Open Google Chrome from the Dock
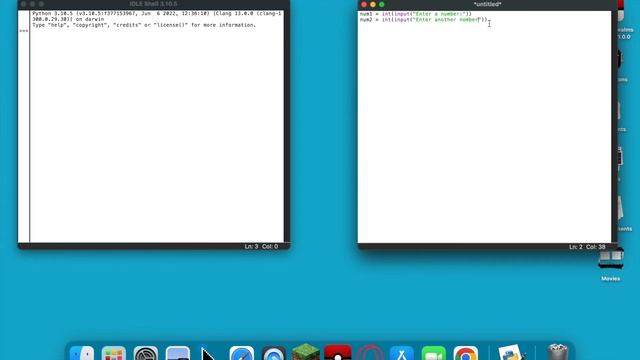 pyautogui.click(x=466, y=353)
